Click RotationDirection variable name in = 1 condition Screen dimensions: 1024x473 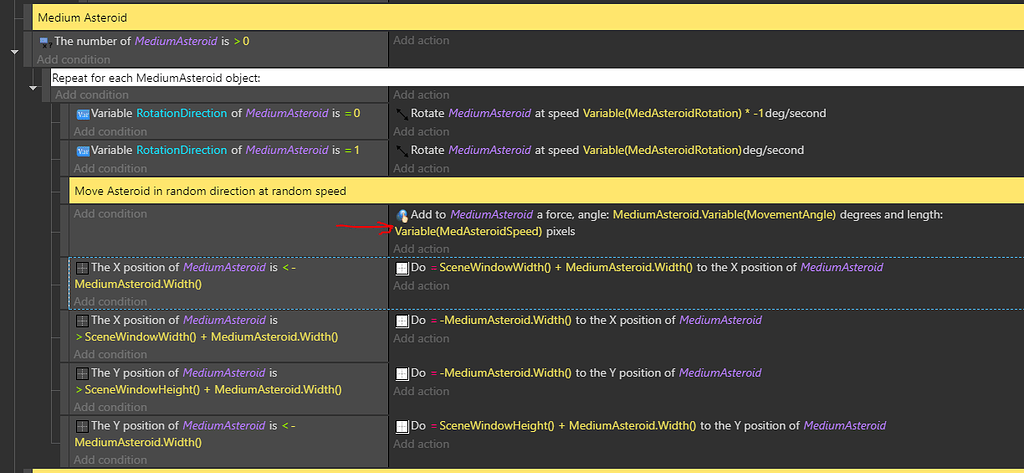pos(182,150)
